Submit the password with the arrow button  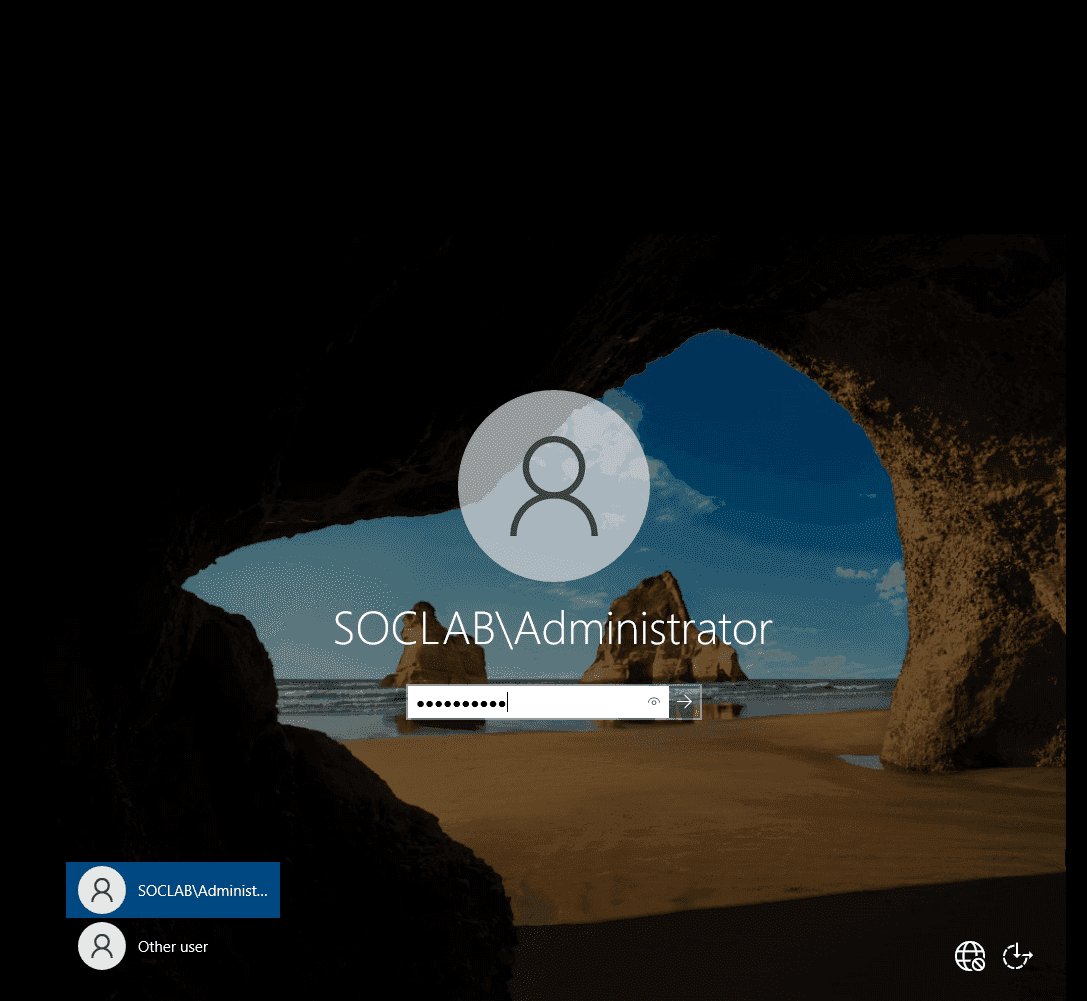(685, 702)
